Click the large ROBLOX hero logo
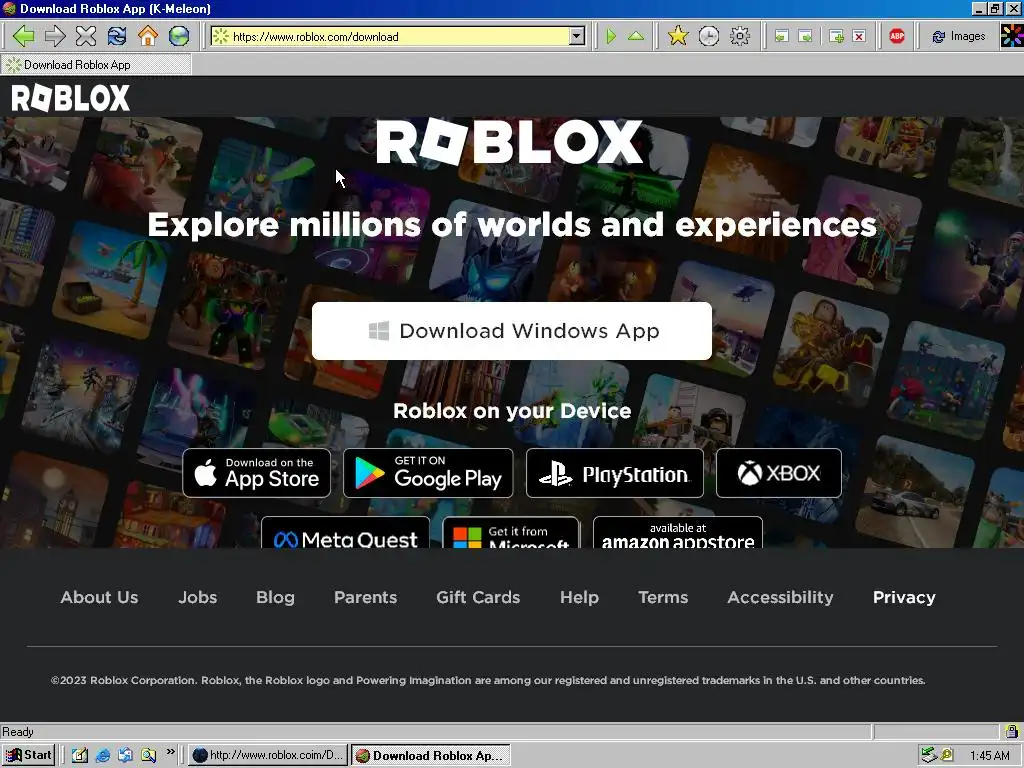Screen dimensions: 1024x768 pyautogui.click(x=509, y=141)
